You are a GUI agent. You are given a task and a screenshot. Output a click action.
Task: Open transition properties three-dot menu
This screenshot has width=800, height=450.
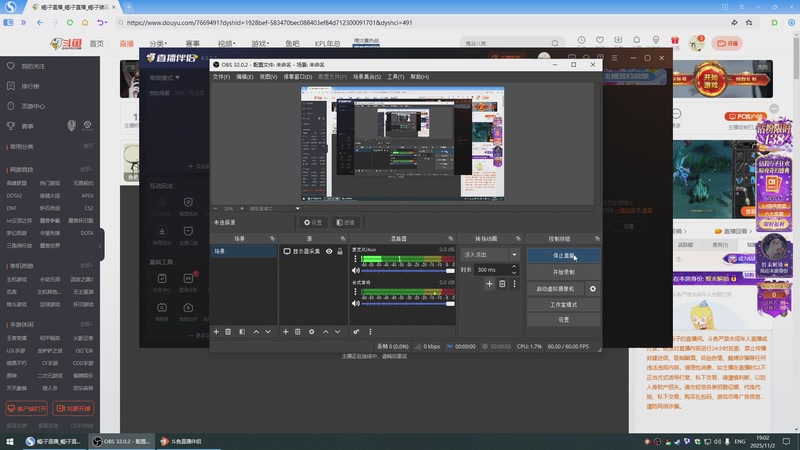point(514,284)
